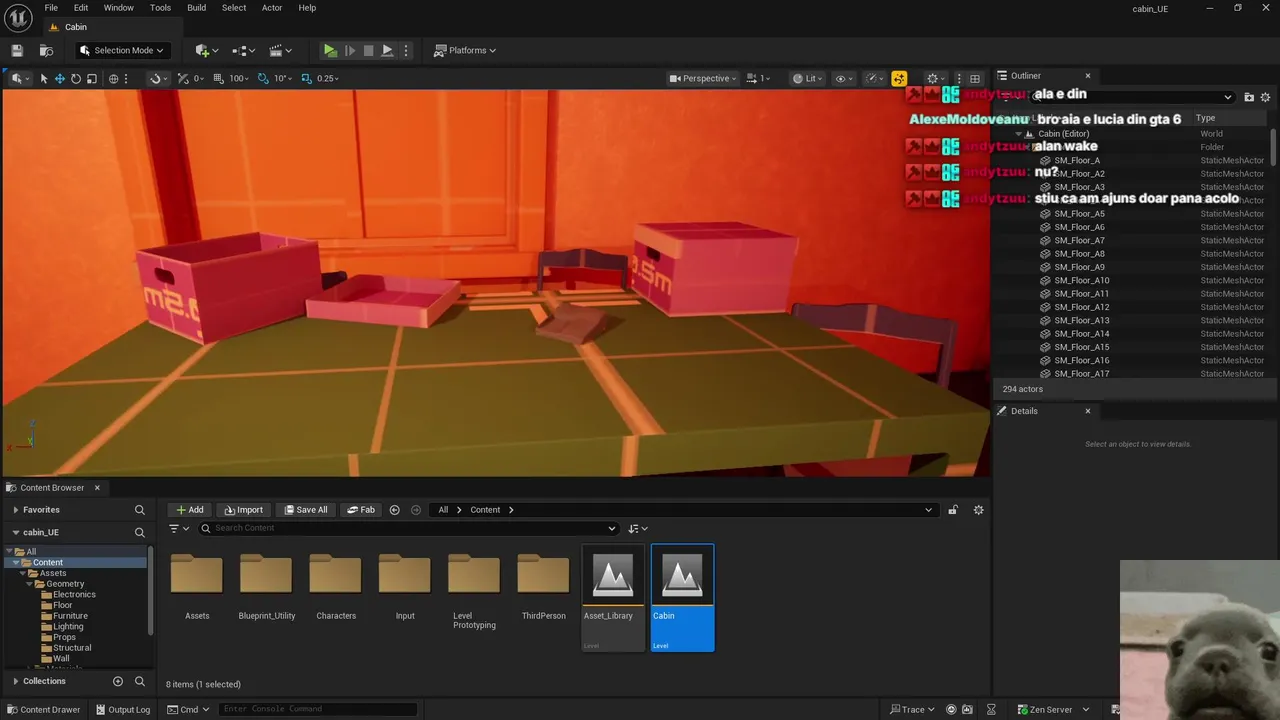Viewport: 1280px width, 720px height.
Task: Open the Content Drawer button
Action: pyautogui.click(x=43, y=710)
